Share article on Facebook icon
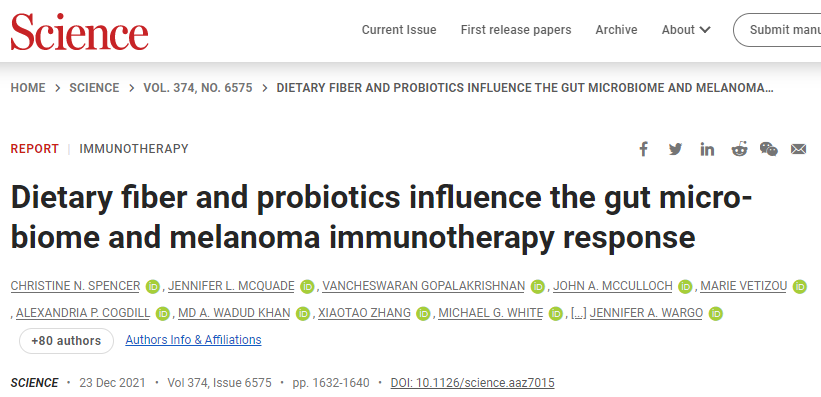The height and width of the screenshot is (397, 821). coord(644,149)
